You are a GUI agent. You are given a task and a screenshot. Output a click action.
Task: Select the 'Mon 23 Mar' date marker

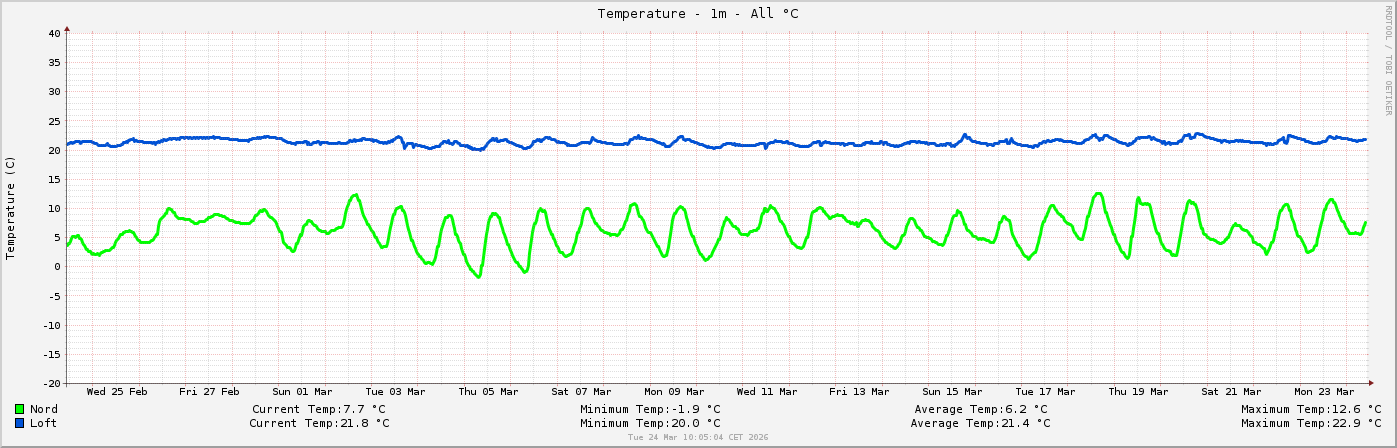pos(1324,392)
